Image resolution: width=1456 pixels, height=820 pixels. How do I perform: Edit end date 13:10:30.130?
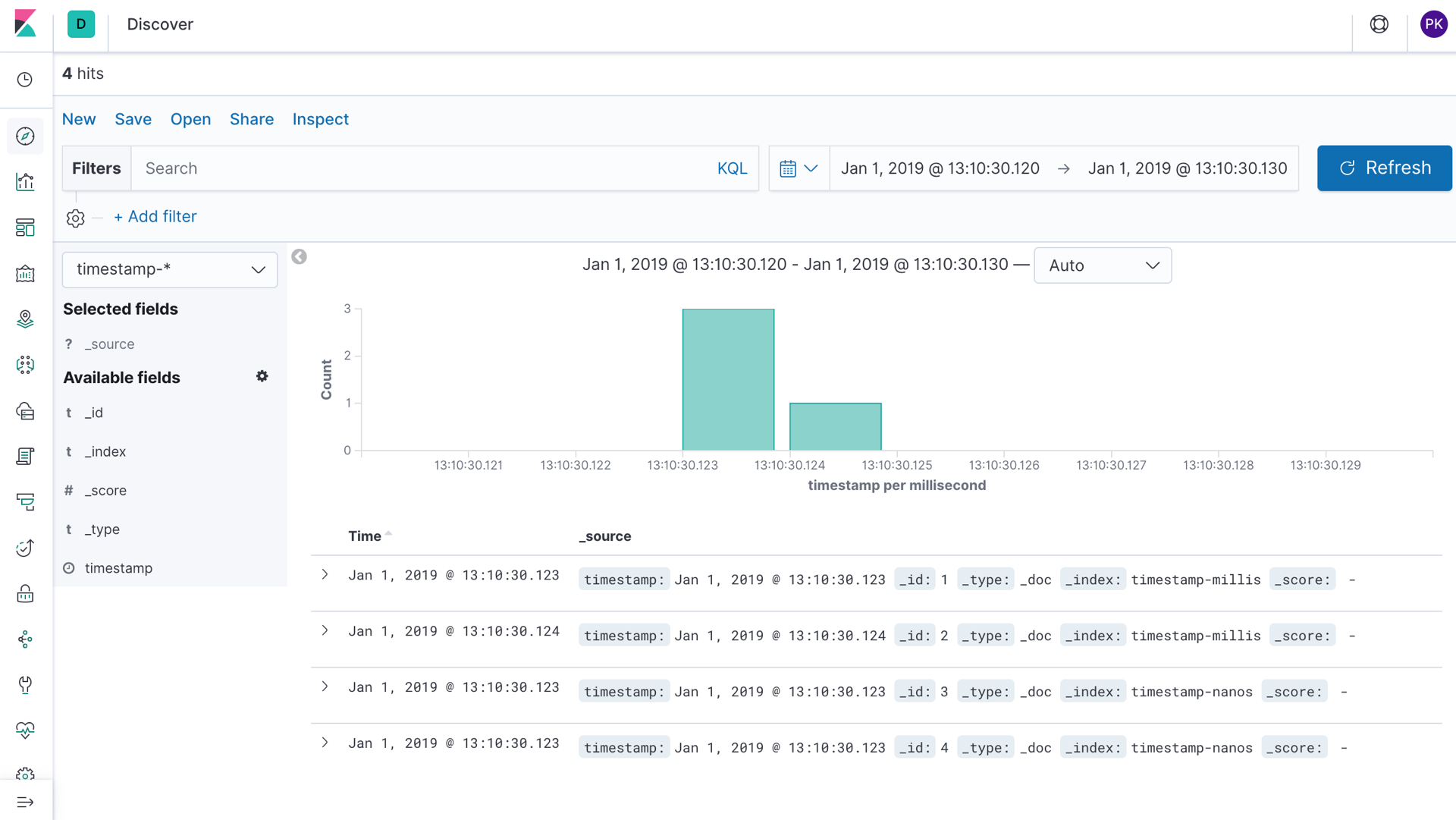(x=1188, y=168)
